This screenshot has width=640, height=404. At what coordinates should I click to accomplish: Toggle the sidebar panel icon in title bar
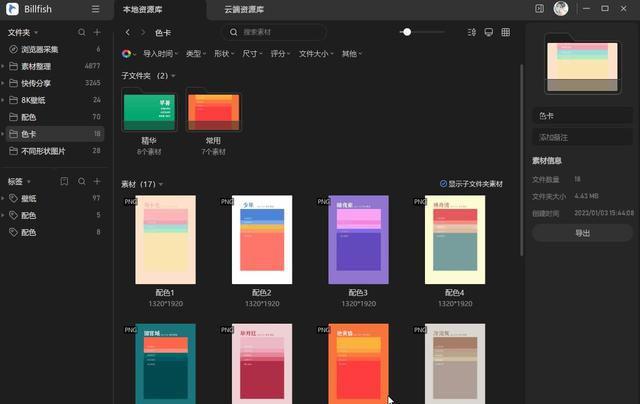(539, 9)
